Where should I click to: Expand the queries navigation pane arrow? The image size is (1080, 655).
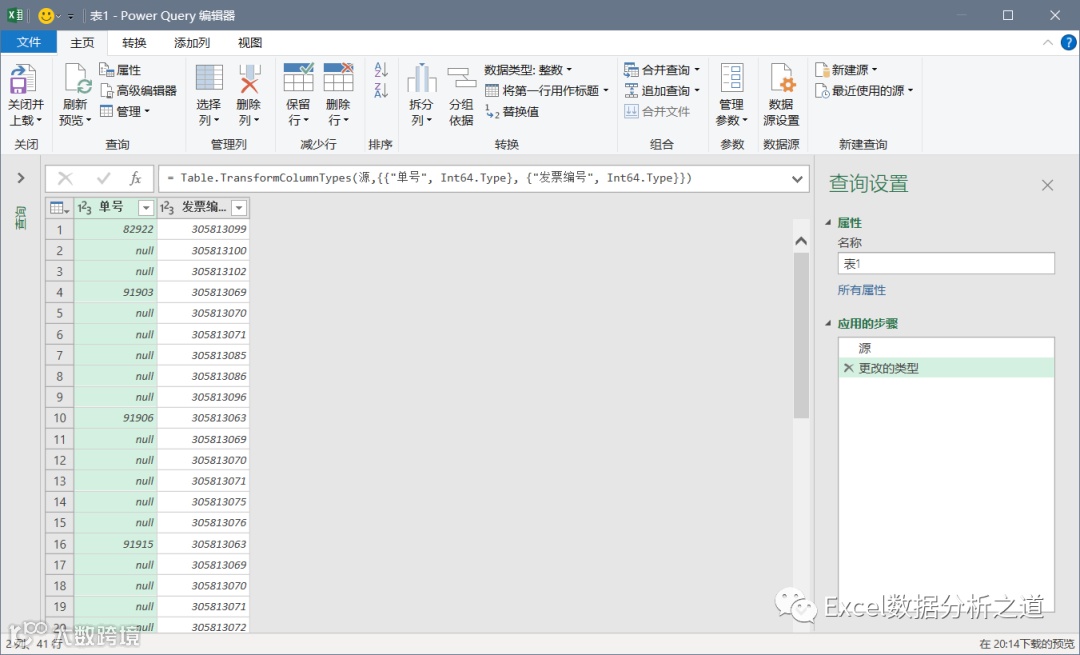tap(21, 178)
